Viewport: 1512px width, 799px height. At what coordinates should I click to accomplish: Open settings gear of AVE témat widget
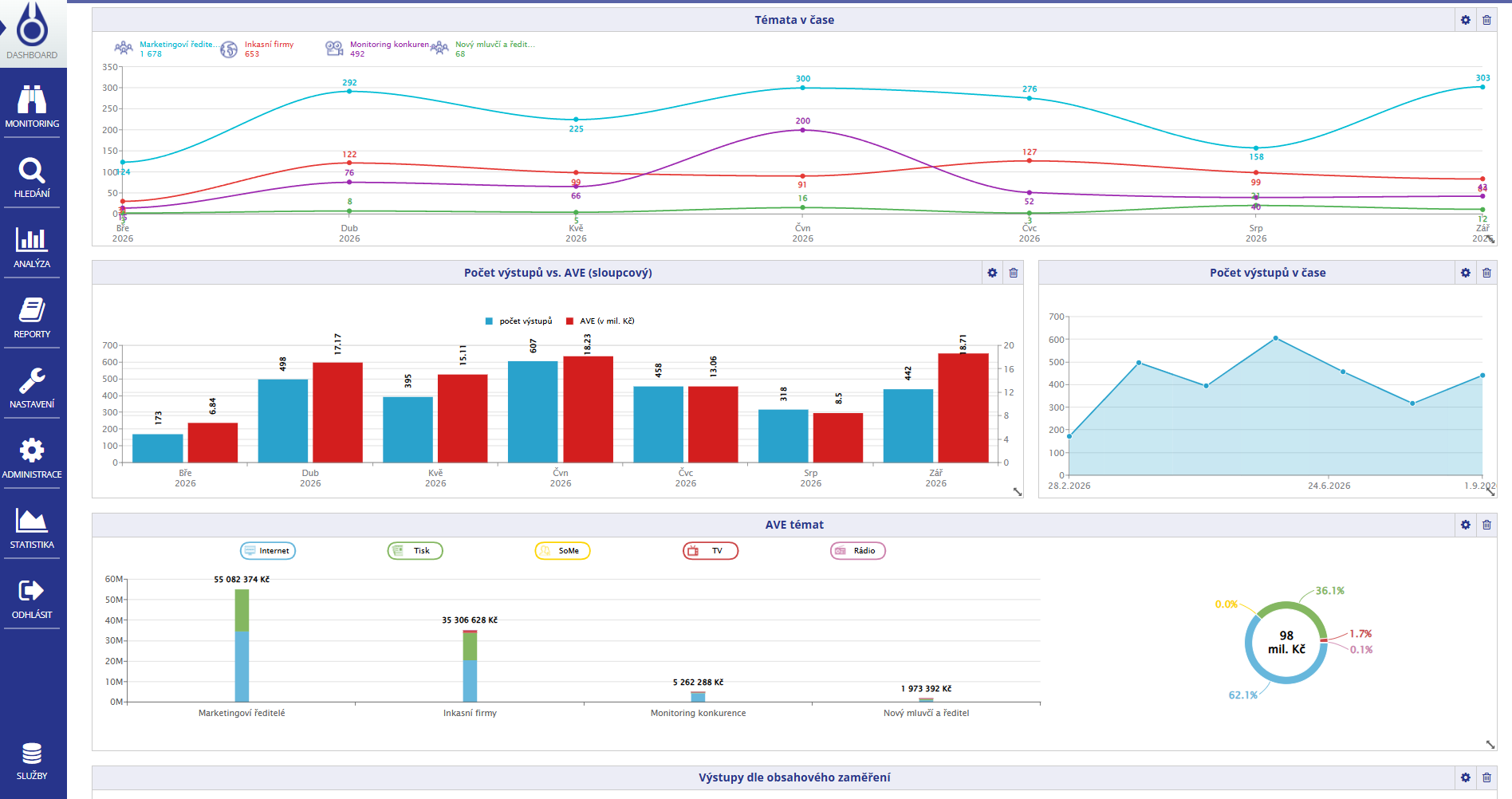1466,525
